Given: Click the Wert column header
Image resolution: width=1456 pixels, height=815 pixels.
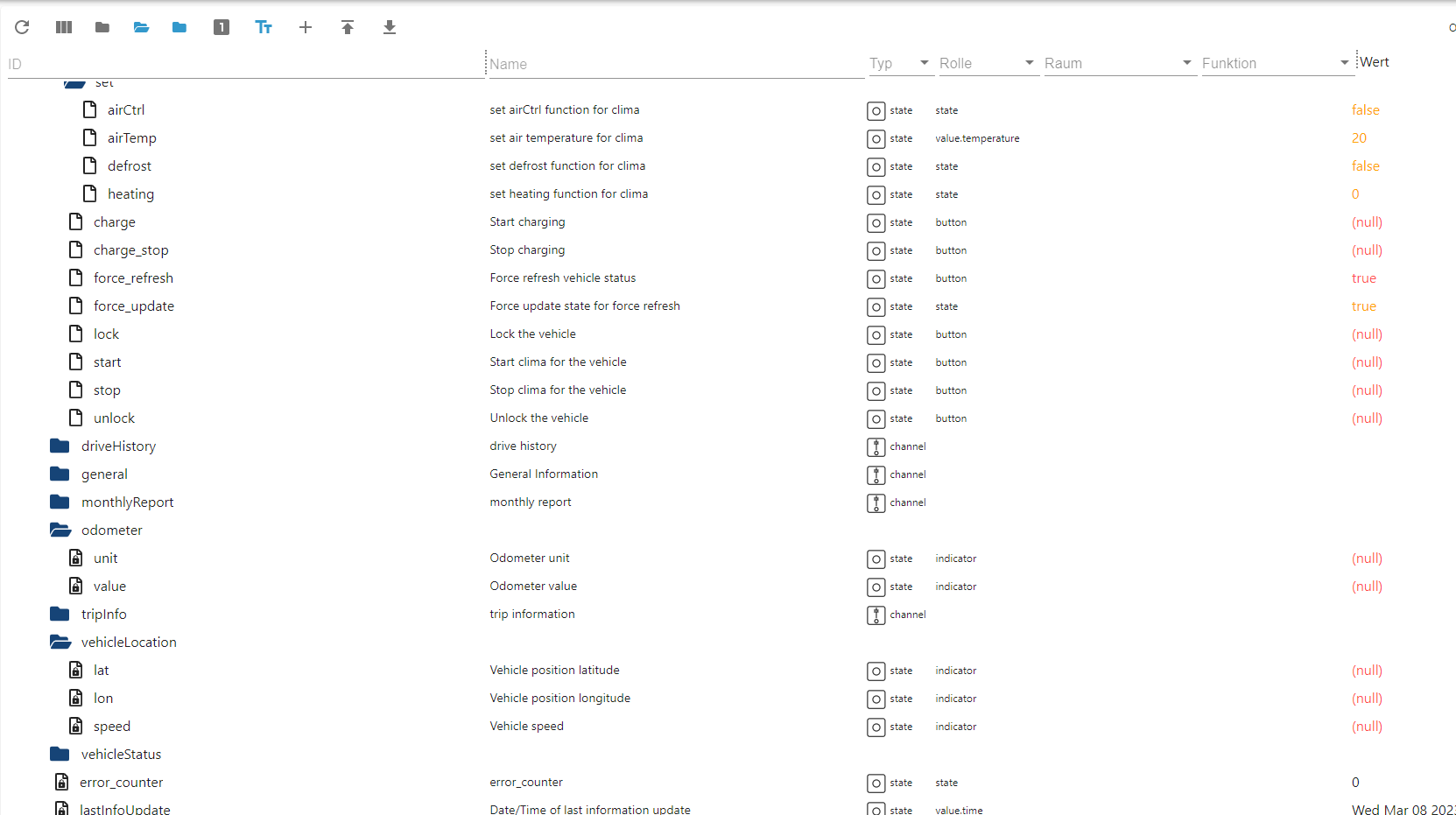Looking at the screenshot, I should tap(1375, 62).
